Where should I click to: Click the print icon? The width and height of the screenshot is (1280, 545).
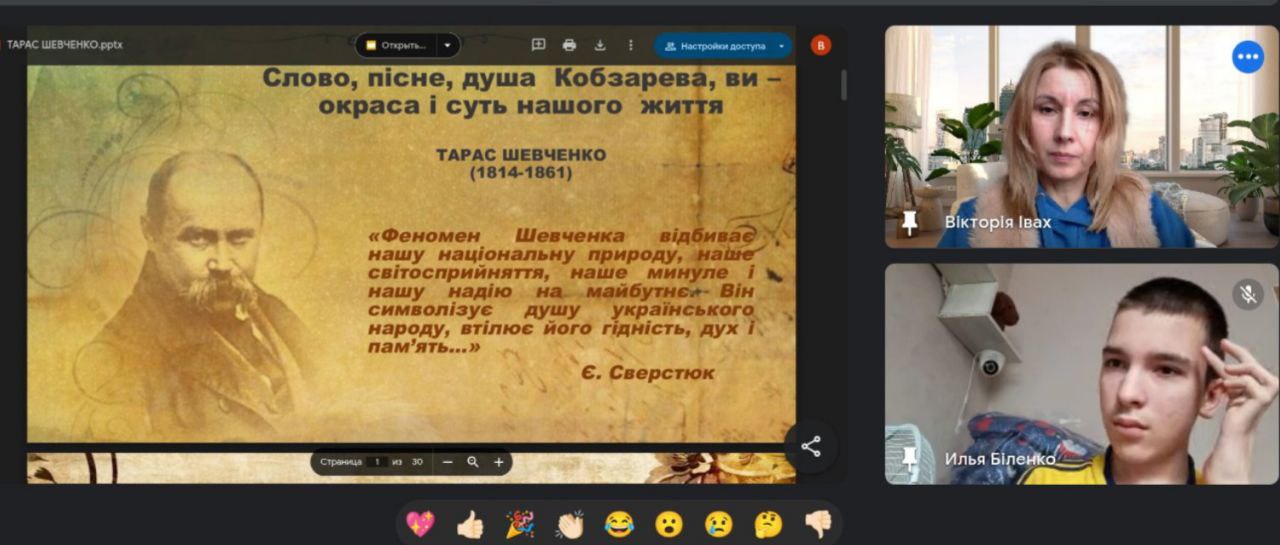coord(569,45)
